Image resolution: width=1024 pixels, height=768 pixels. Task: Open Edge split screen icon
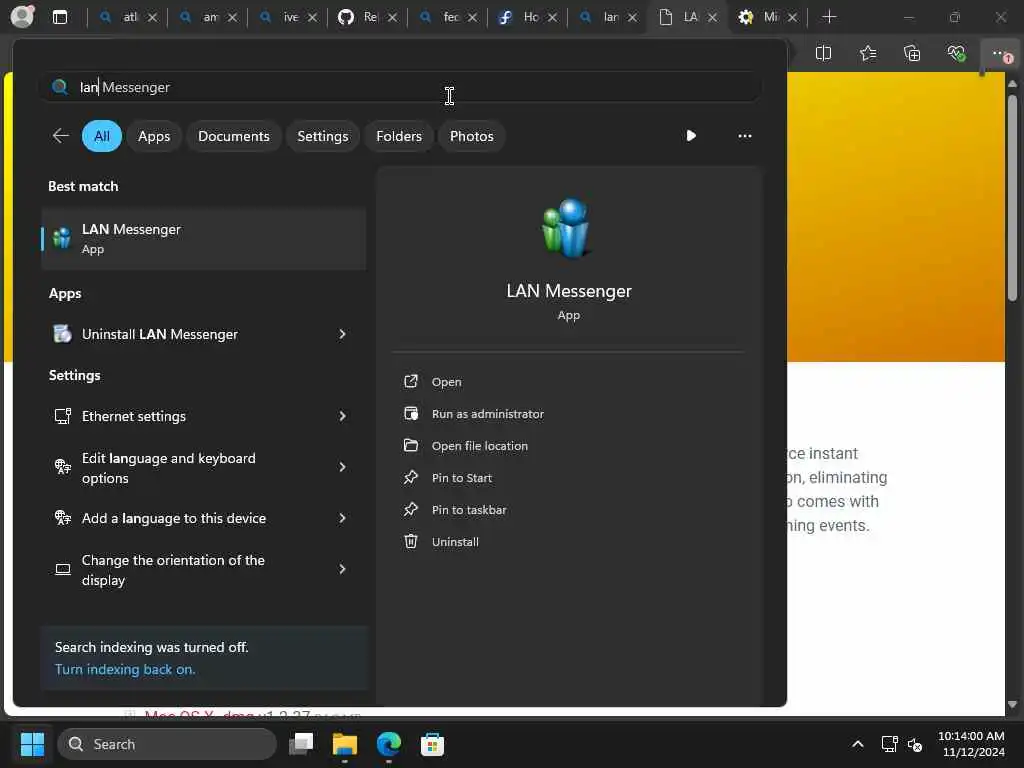coord(824,54)
